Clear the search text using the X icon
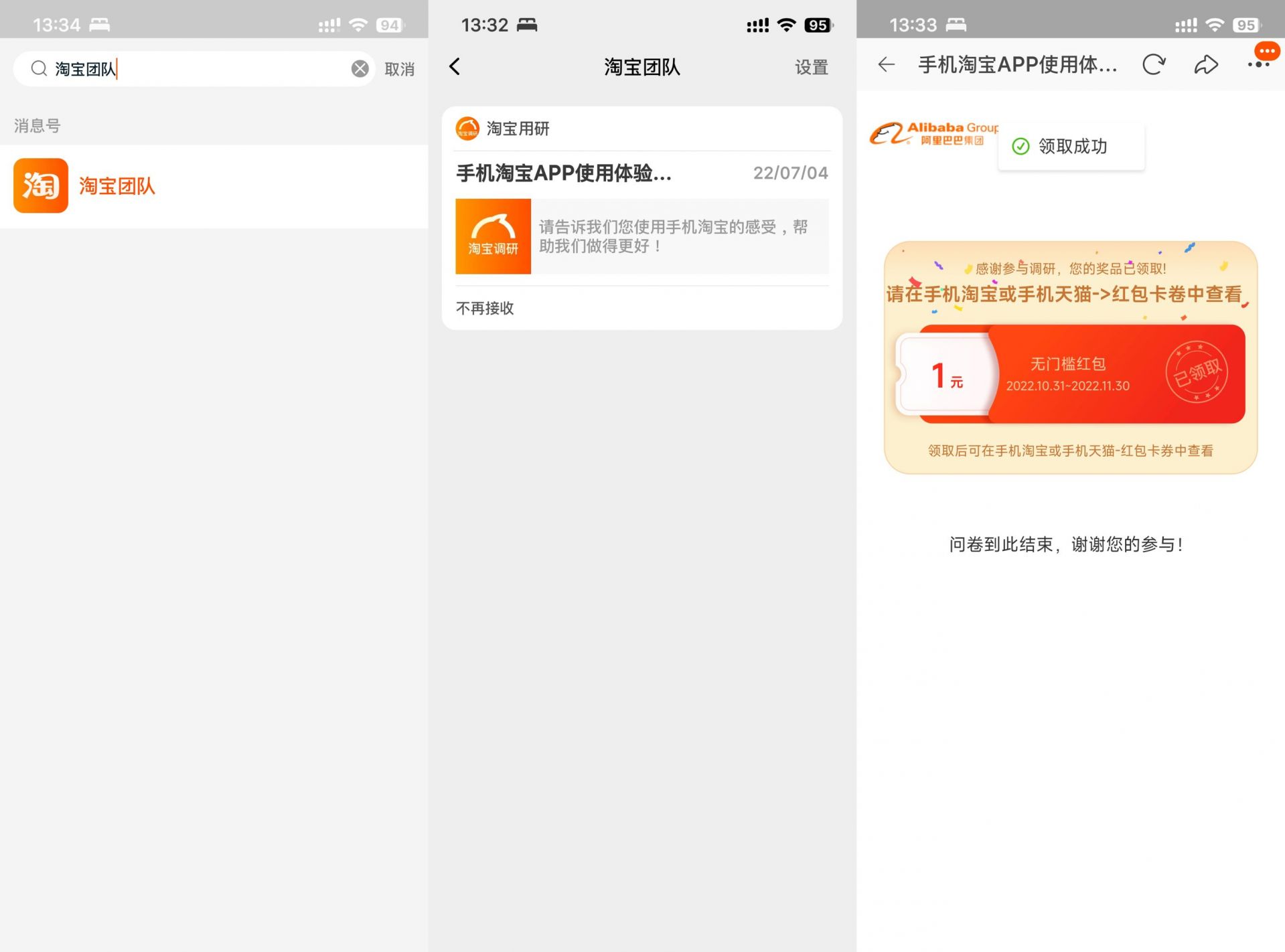Screen dimensions: 1285x952 359,68
